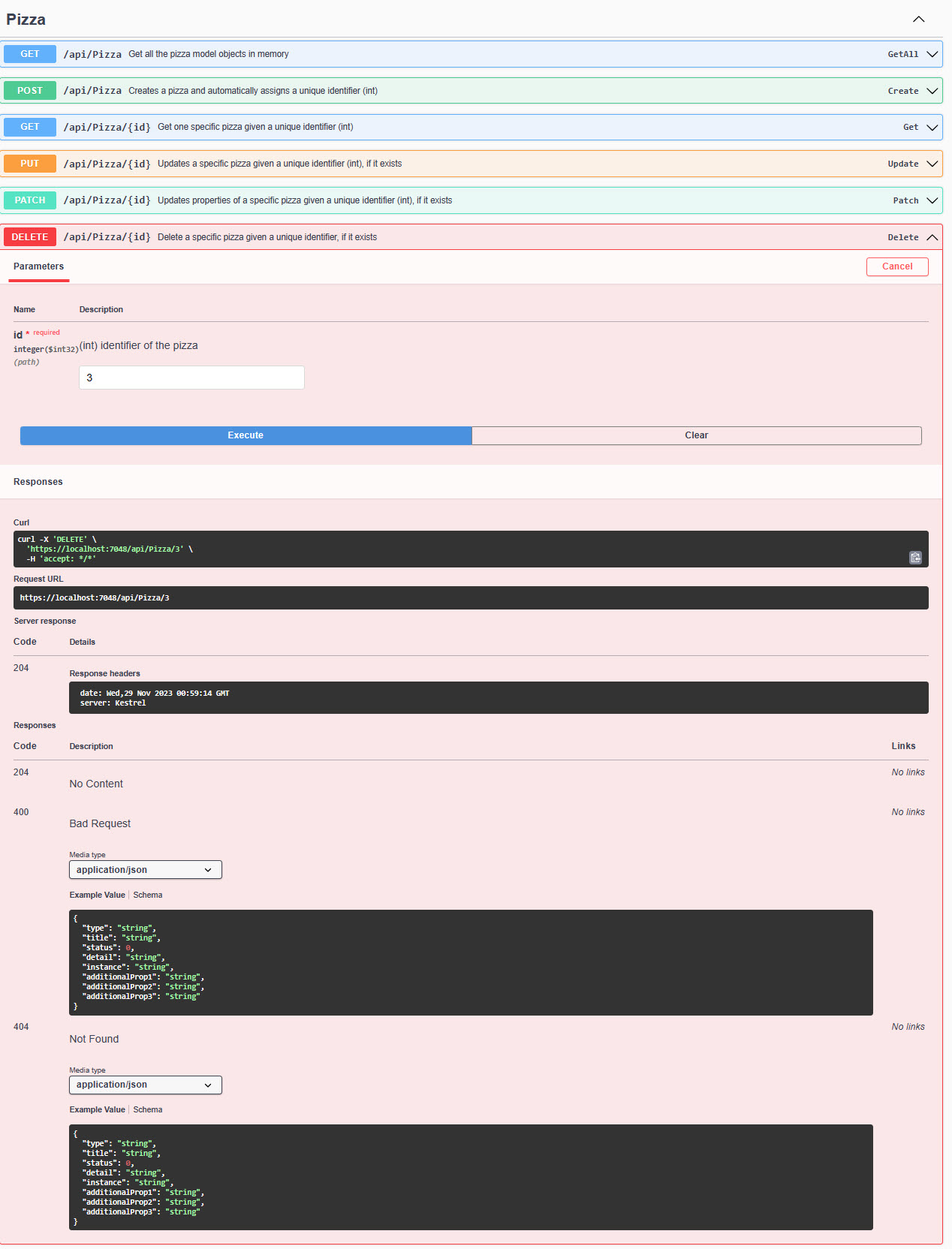Viewport: 952px width, 1249px height.
Task: Click the GetAll operation id label
Action: [x=902, y=54]
